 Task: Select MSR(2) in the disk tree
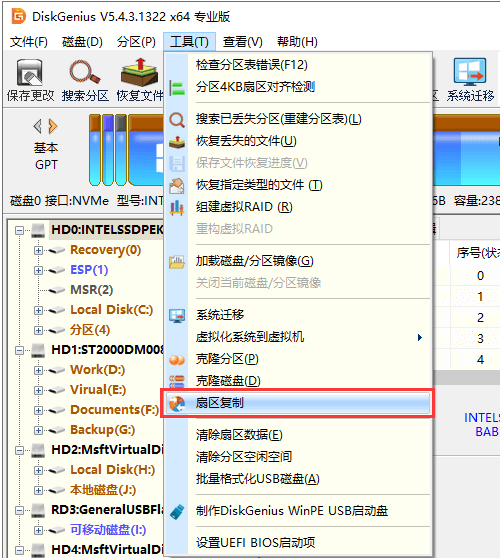(x=92, y=290)
